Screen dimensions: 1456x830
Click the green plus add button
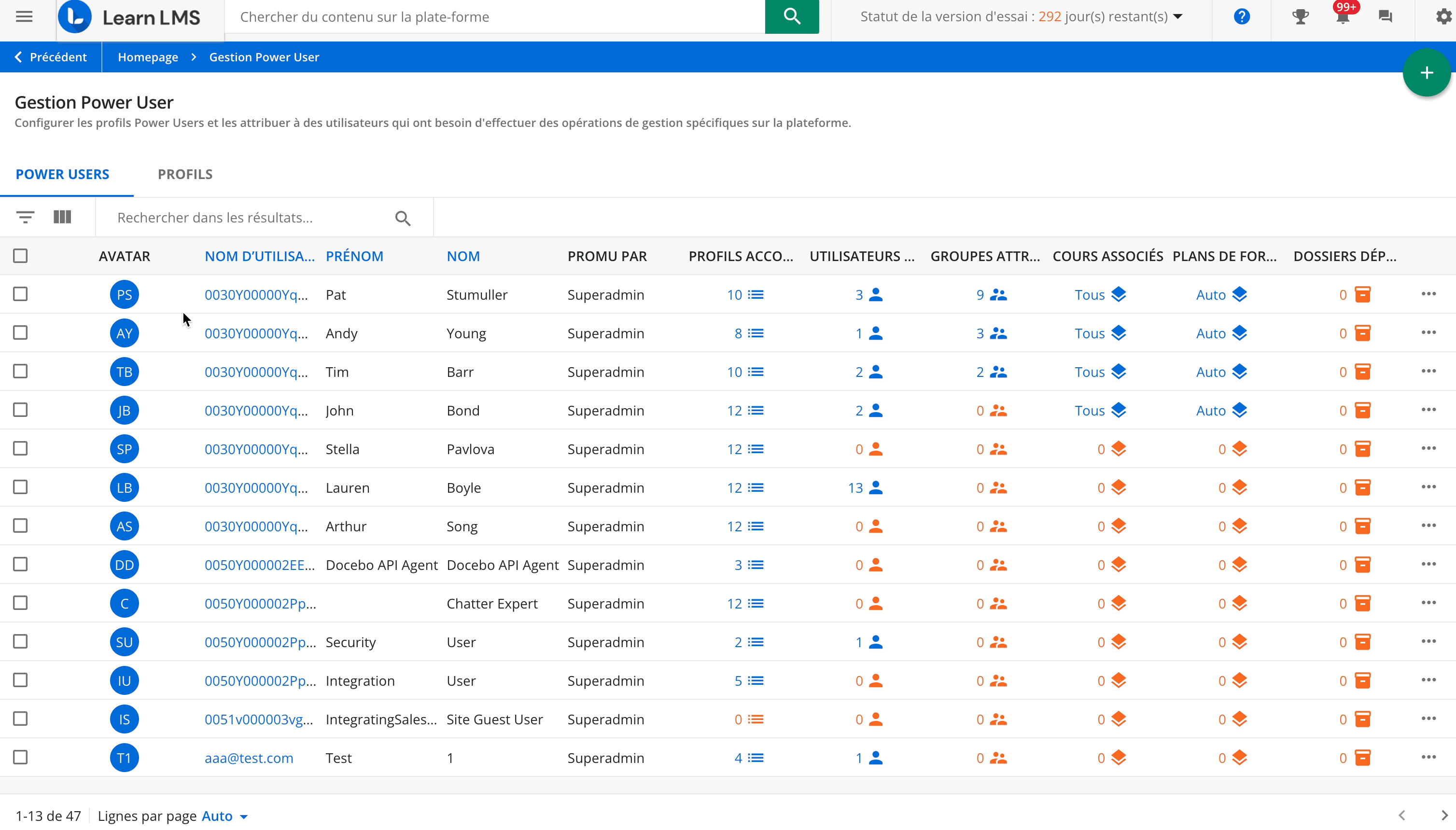(1427, 72)
